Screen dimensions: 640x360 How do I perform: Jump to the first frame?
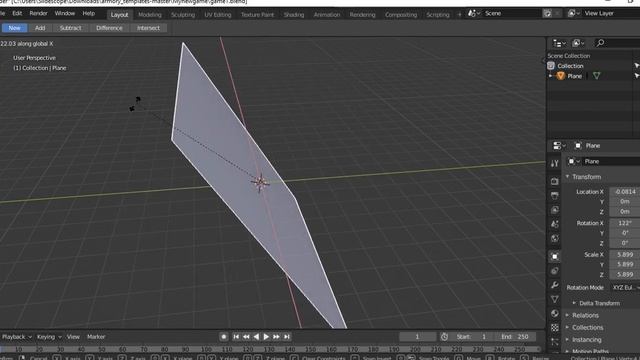coord(236,337)
